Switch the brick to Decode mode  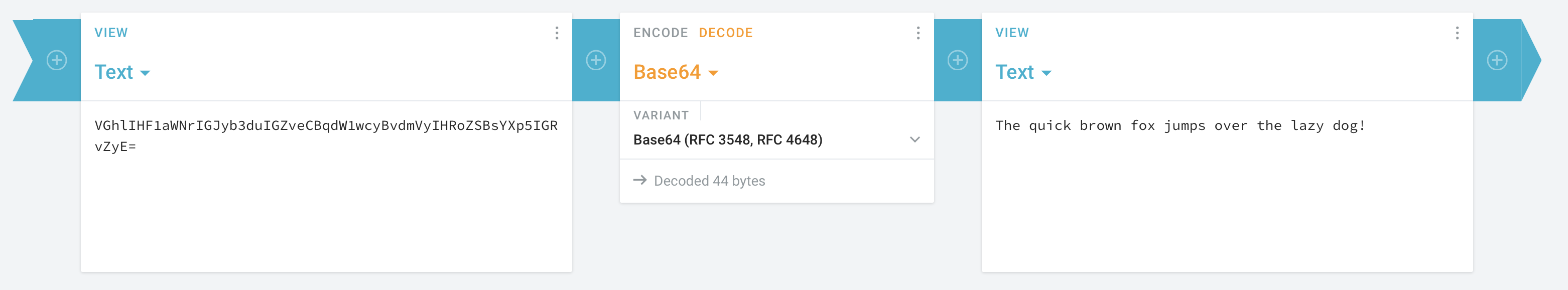[x=725, y=33]
